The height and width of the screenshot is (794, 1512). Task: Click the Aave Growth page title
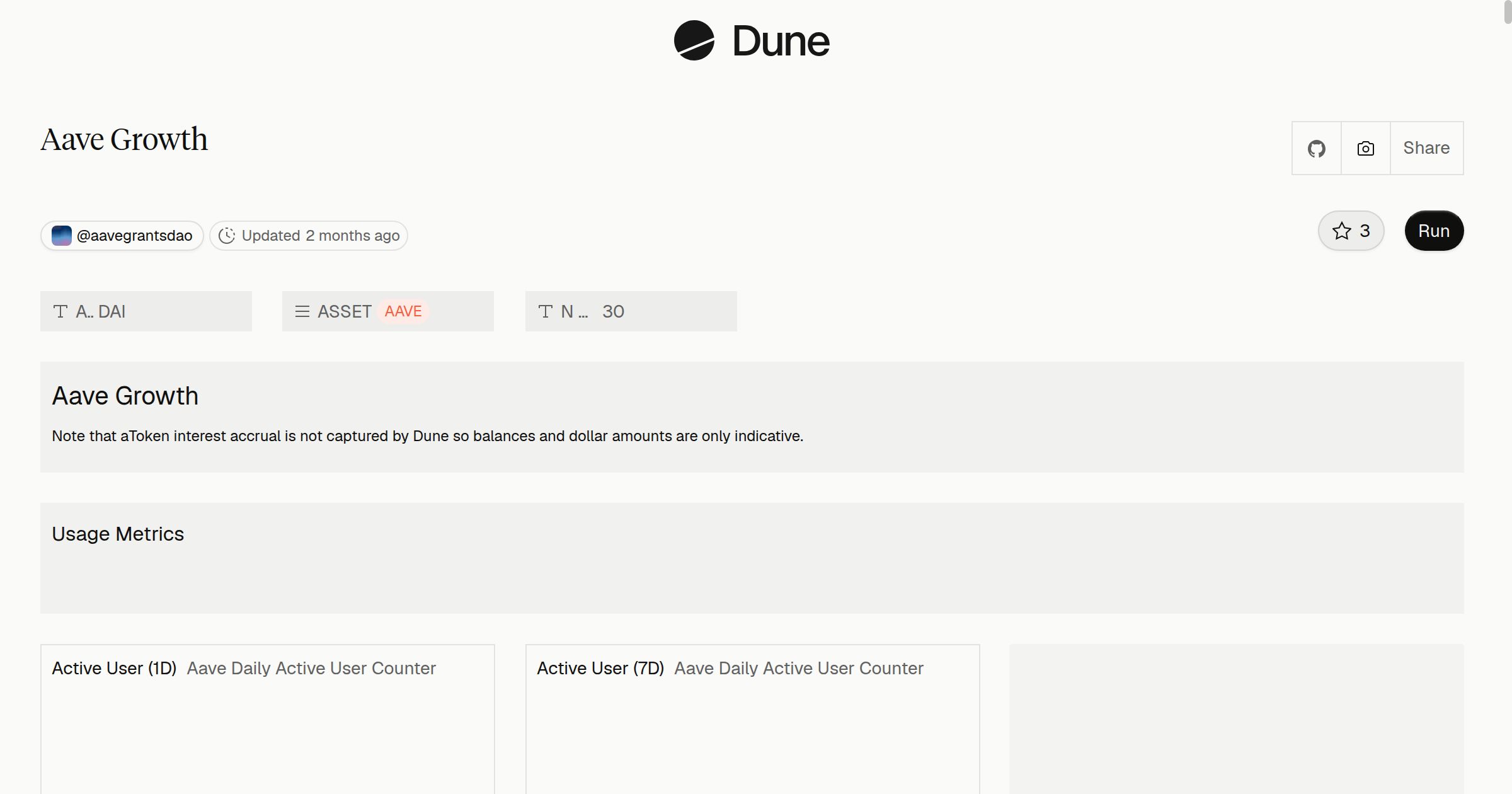(x=124, y=139)
